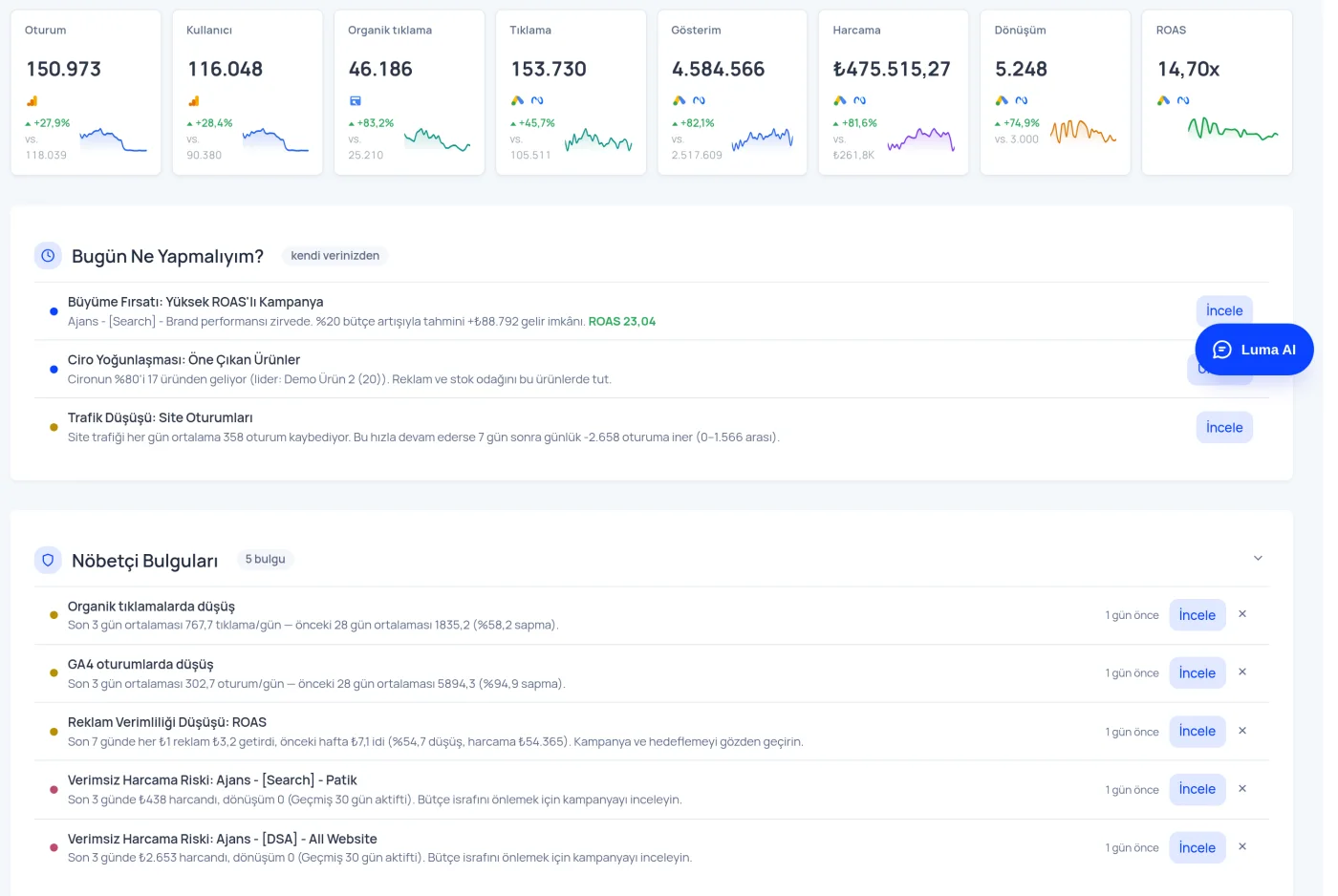Click the Google Analytics icon in Kullanıcı card
Screen dimensions: 1338x896
(193, 100)
